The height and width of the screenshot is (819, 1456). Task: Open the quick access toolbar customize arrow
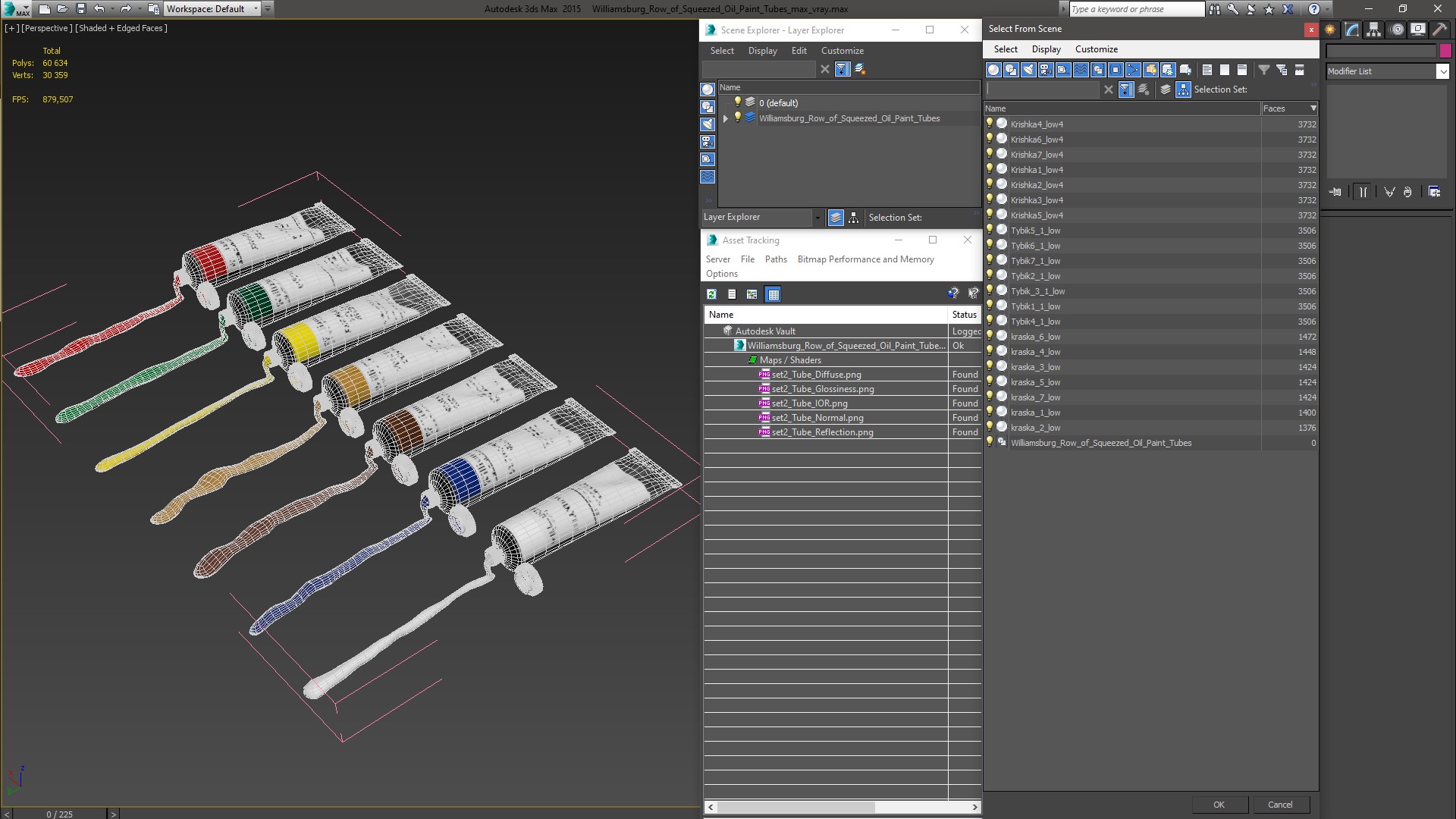pyautogui.click(x=268, y=9)
